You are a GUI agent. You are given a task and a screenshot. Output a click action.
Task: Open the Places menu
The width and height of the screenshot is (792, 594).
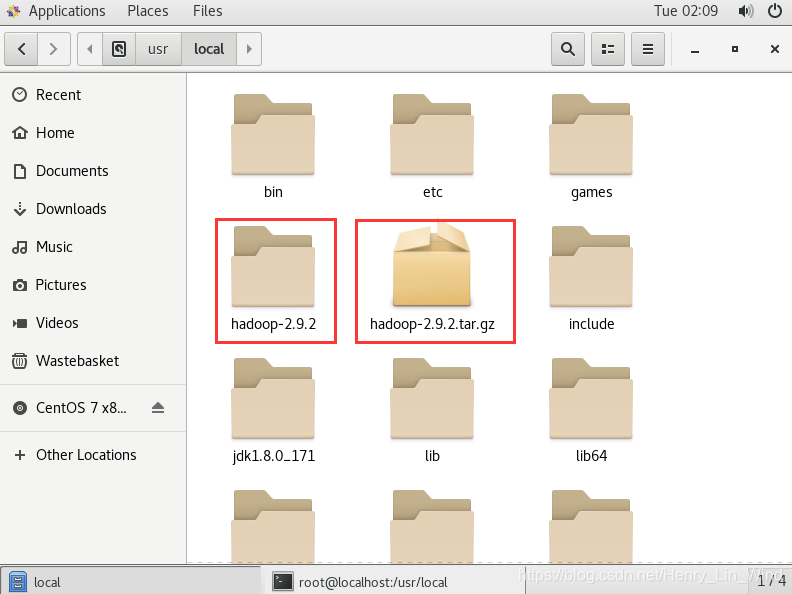(x=147, y=11)
